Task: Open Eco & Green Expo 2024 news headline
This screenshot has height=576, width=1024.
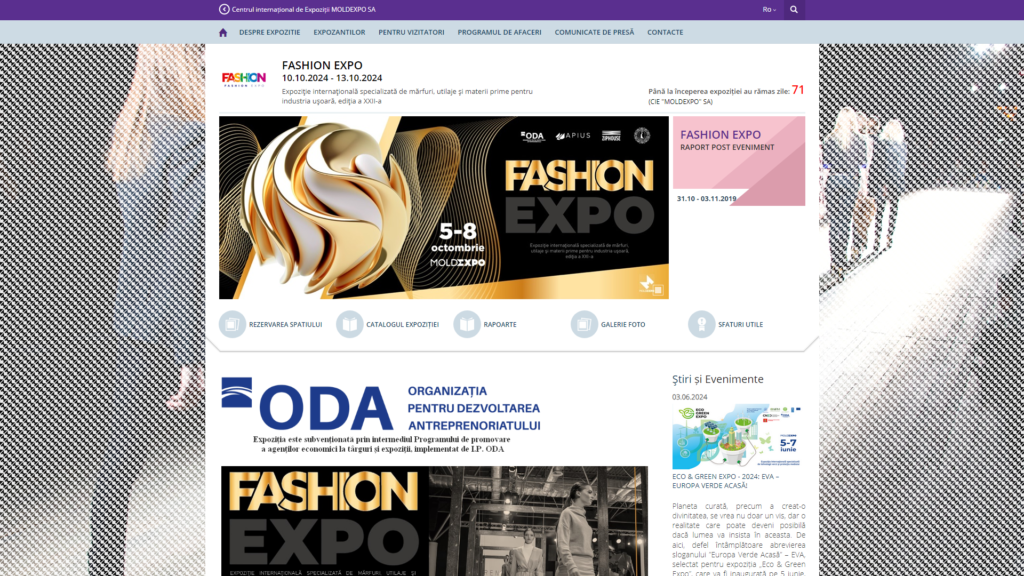Action: tap(726, 481)
